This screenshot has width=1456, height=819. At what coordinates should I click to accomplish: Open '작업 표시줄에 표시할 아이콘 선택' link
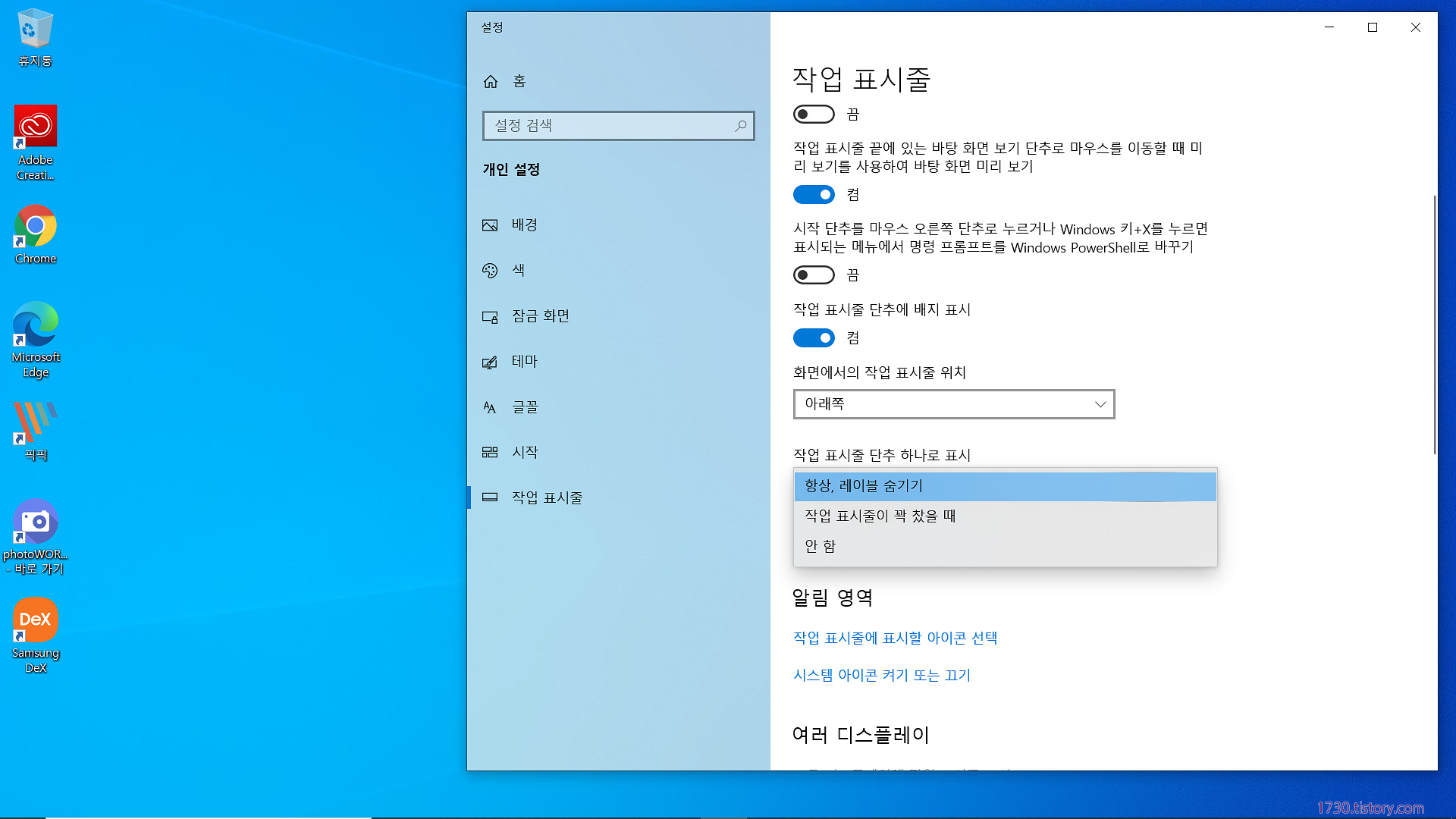click(x=895, y=639)
